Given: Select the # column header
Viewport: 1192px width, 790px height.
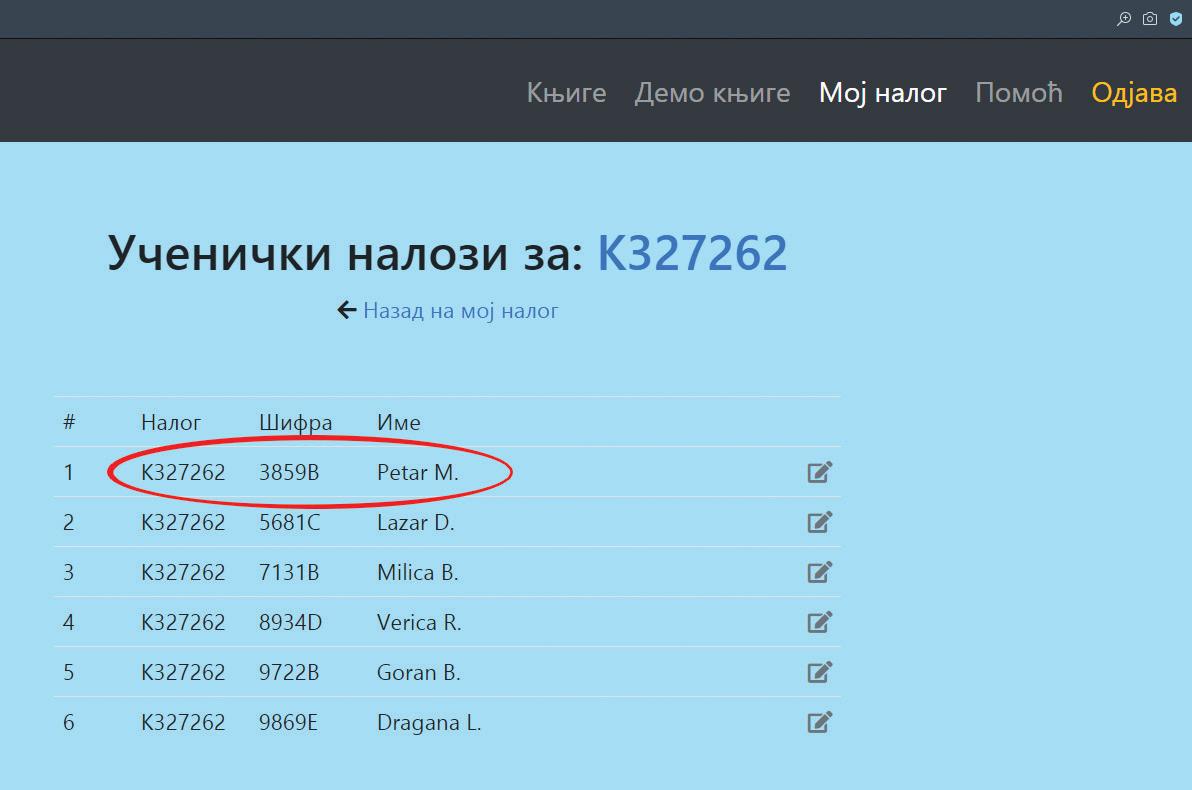Looking at the screenshot, I should click(69, 422).
